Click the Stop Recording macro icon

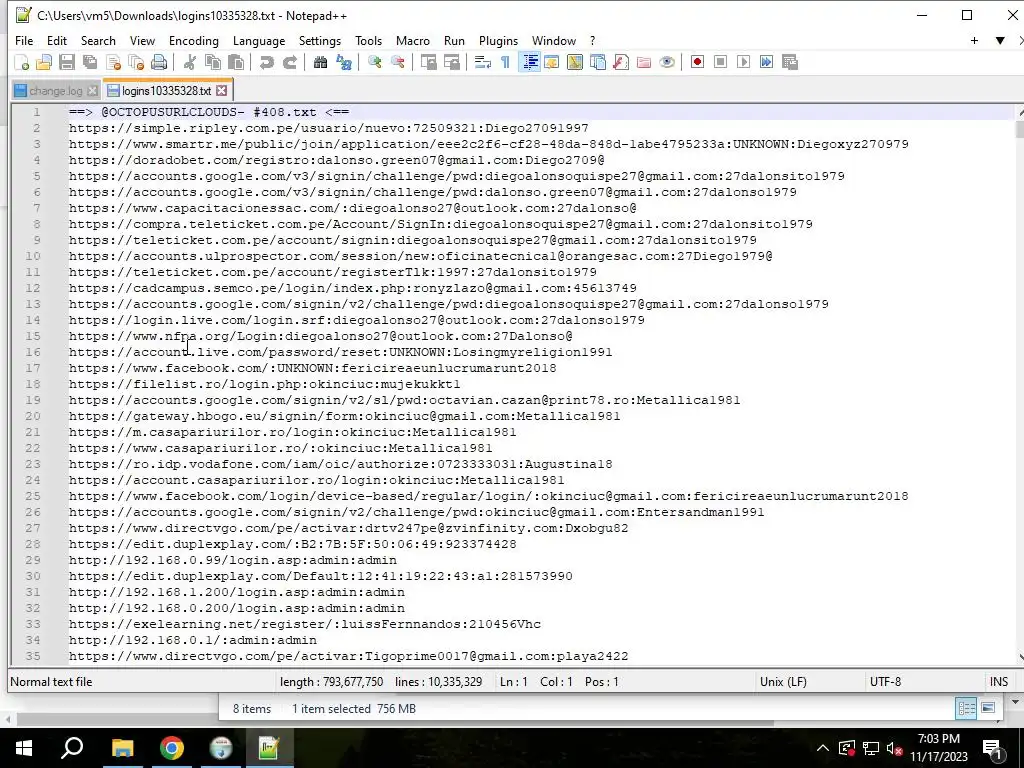720,62
